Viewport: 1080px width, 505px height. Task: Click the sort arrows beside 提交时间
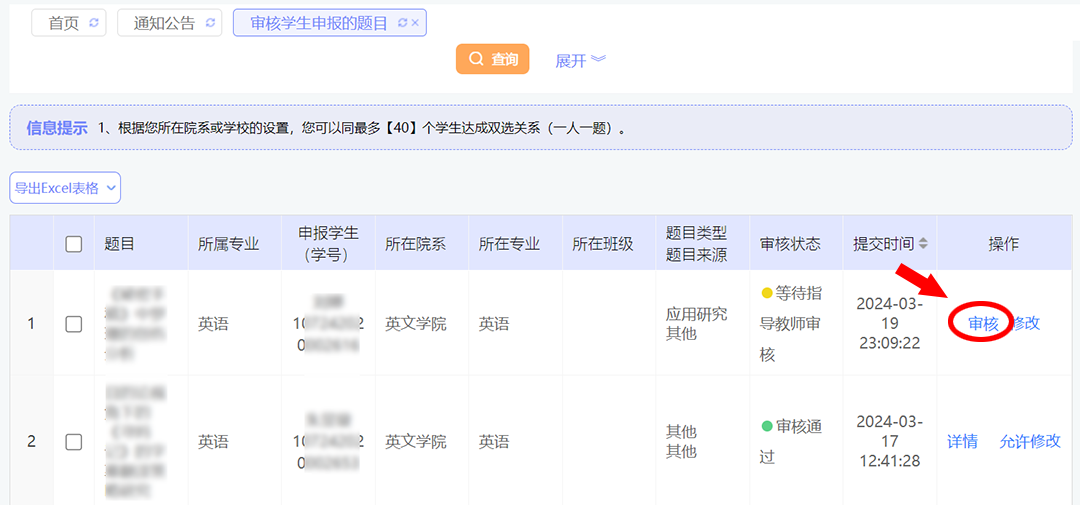(x=923, y=244)
